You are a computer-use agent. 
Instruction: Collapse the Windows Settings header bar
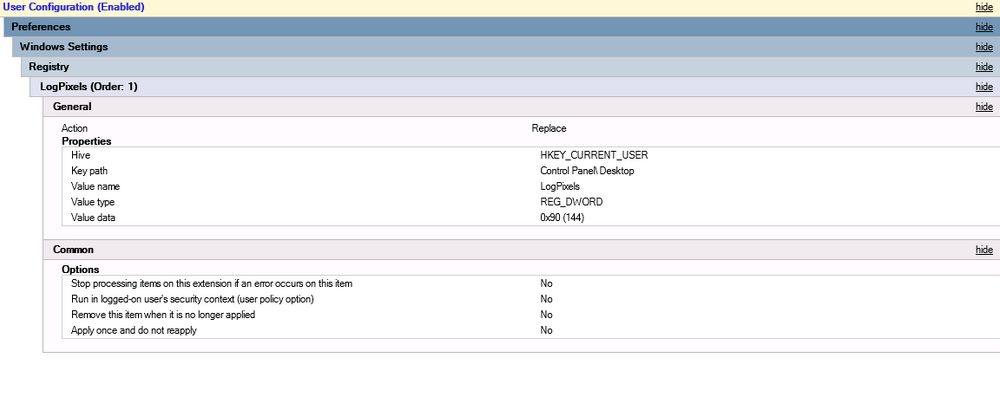click(x=506, y=47)
